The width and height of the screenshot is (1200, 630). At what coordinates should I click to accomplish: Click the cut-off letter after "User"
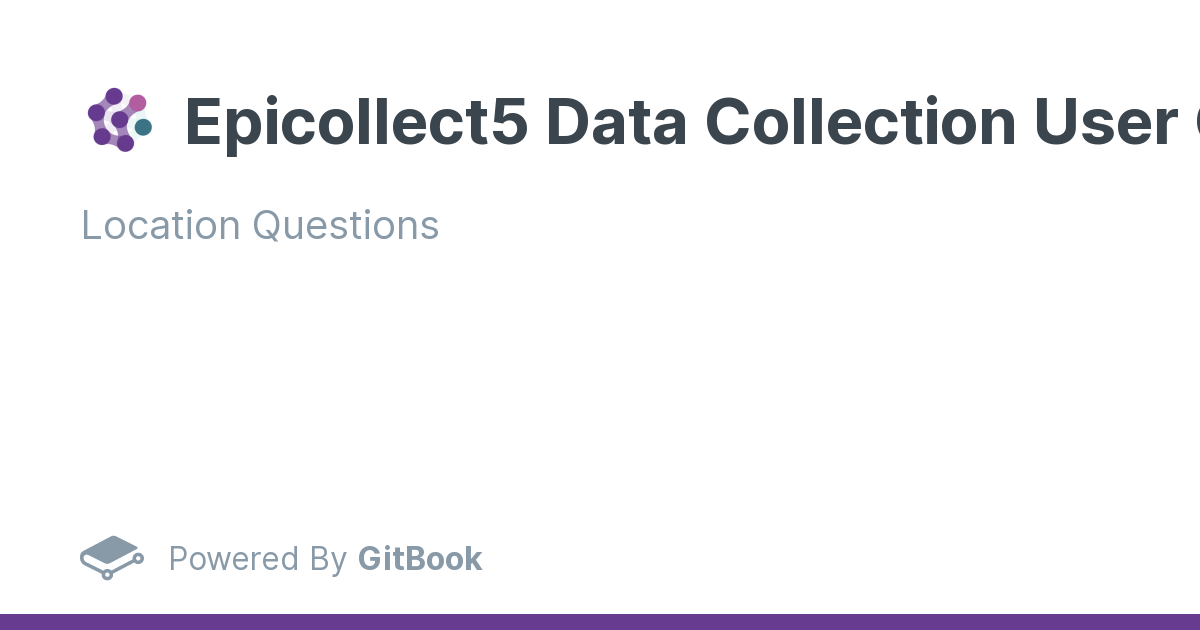pos(1195,122)
